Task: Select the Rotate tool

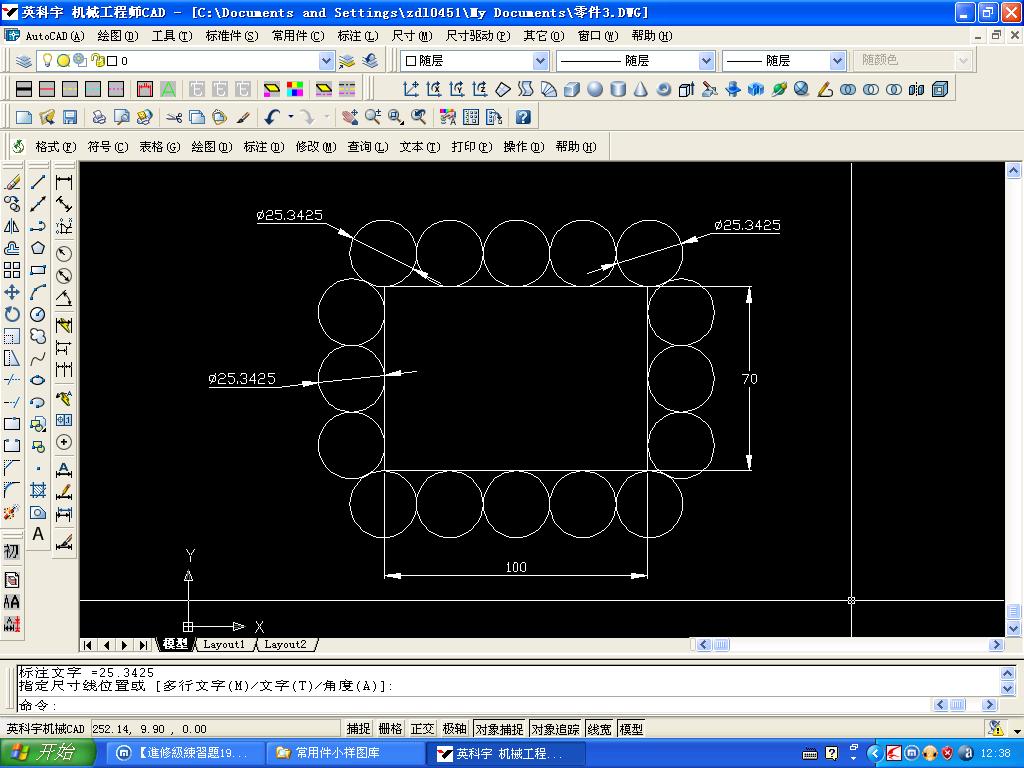Action: [12, 314]
